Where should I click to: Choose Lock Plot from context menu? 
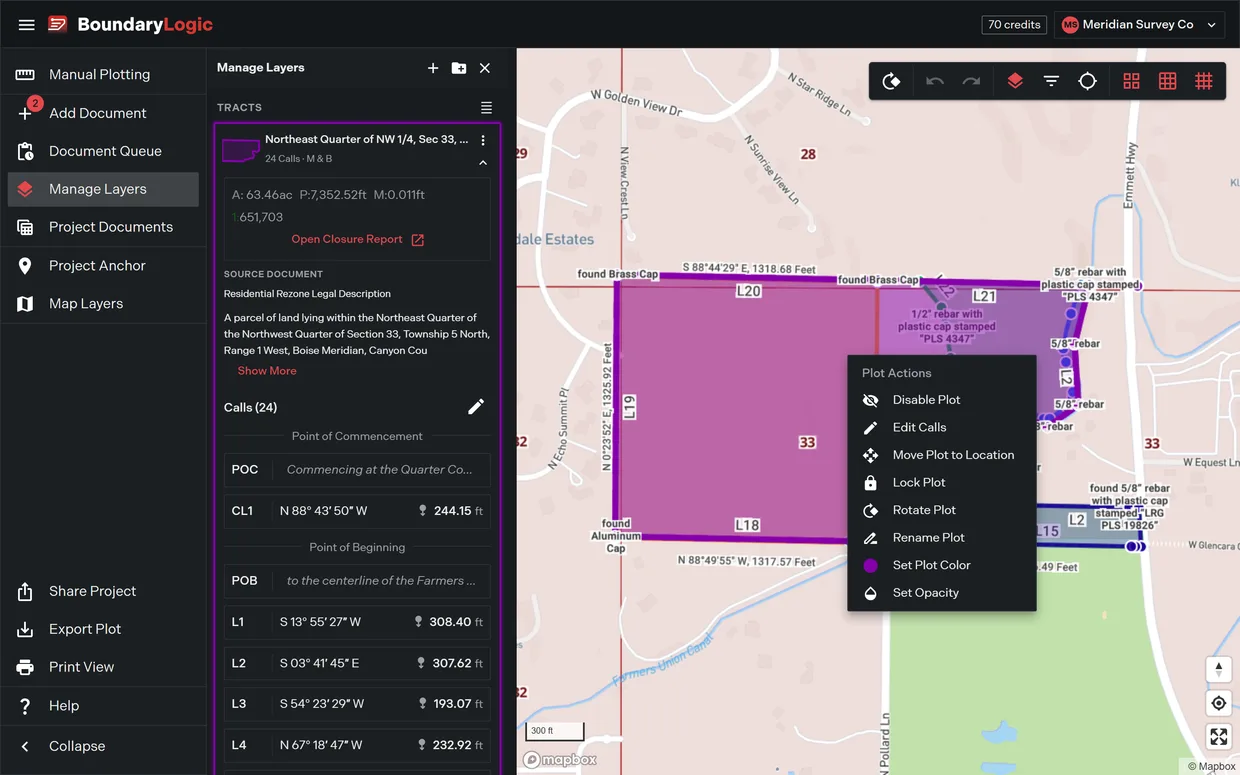[941, 482]
